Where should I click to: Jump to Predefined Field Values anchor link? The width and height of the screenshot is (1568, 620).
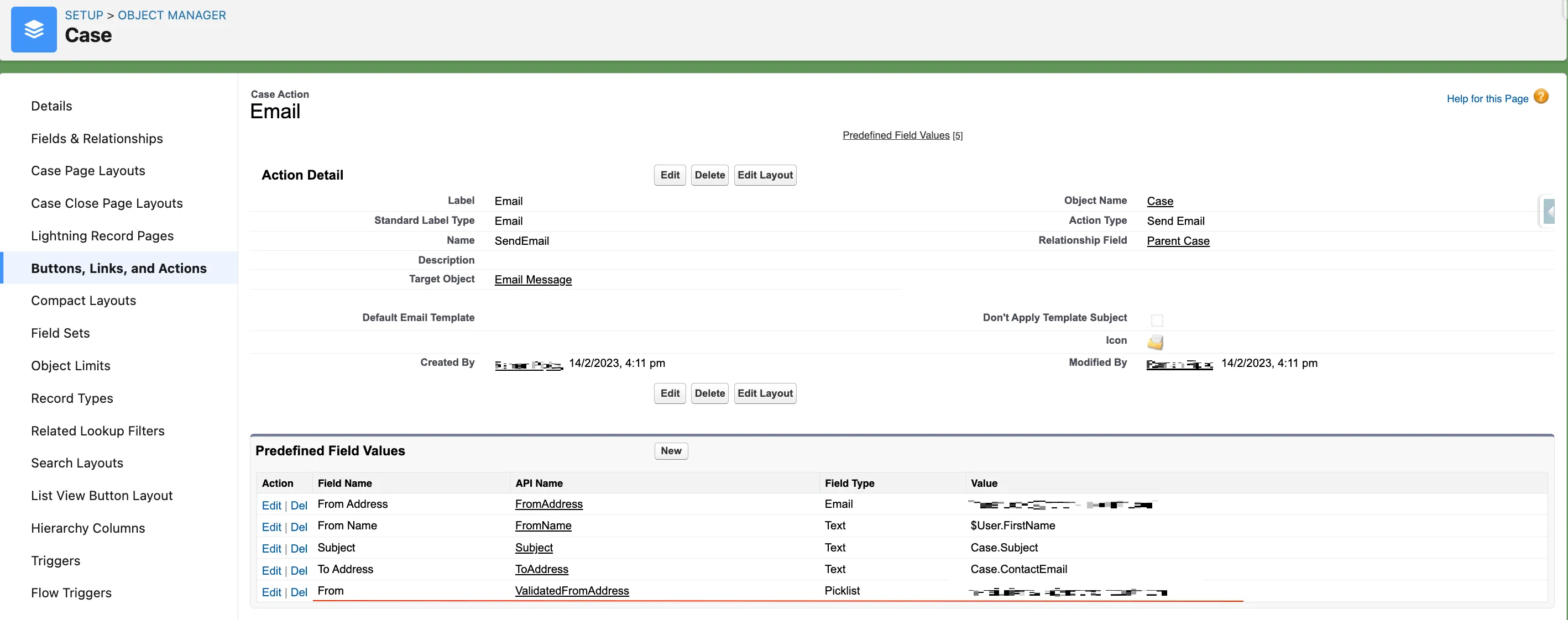click(895, 135)
